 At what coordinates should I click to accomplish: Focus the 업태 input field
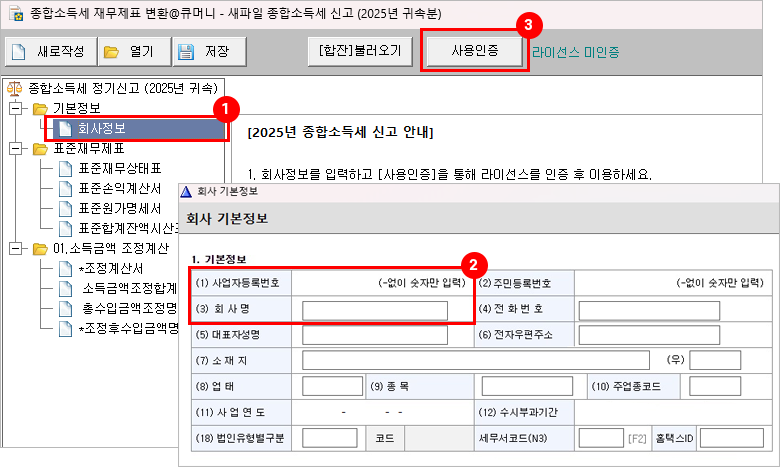332,386
